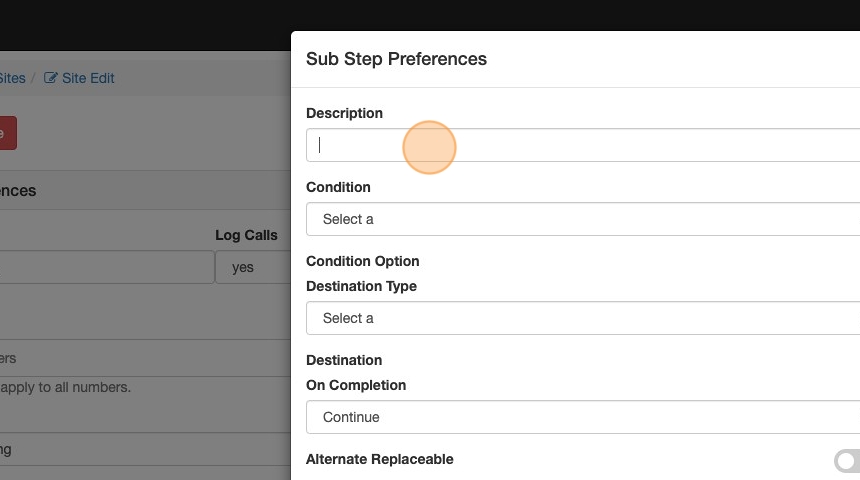Click the Site Edit pencil icon
Screen dimensions: 860x480
point(51,78)
